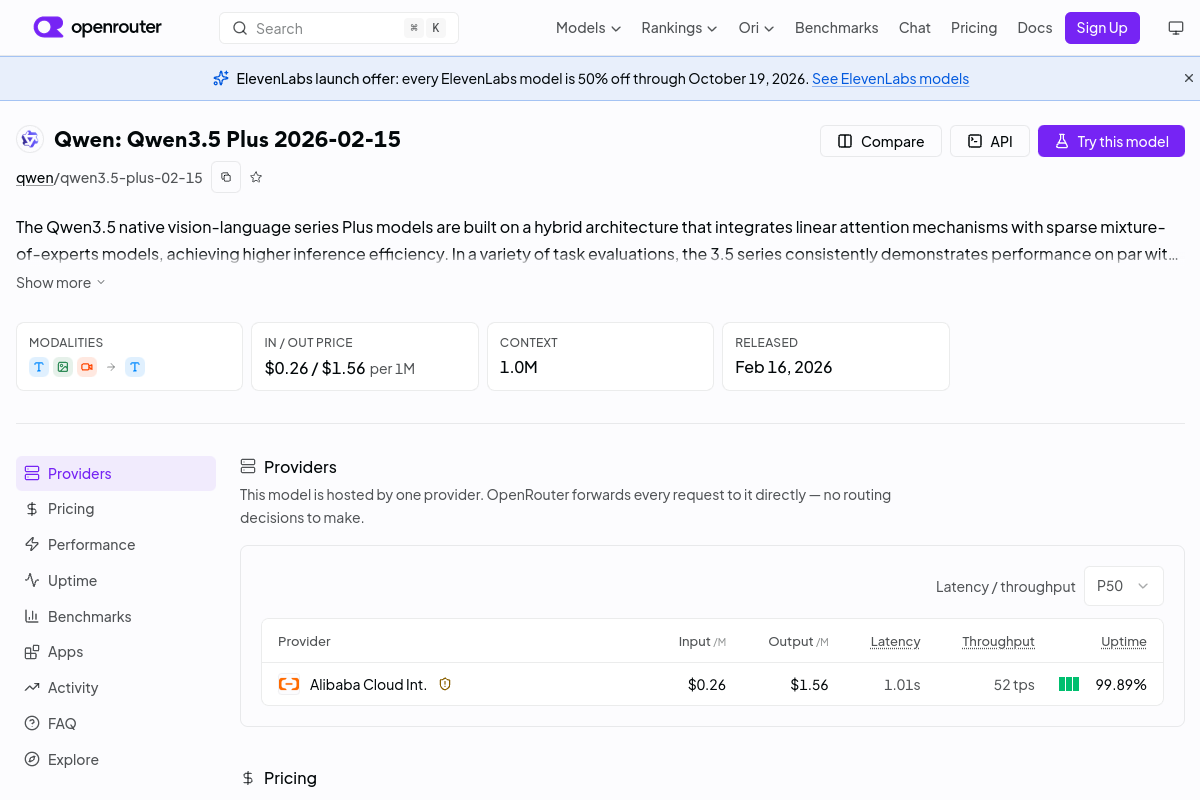
Task: Click the 1.0M context value
Action: [519, 367]
